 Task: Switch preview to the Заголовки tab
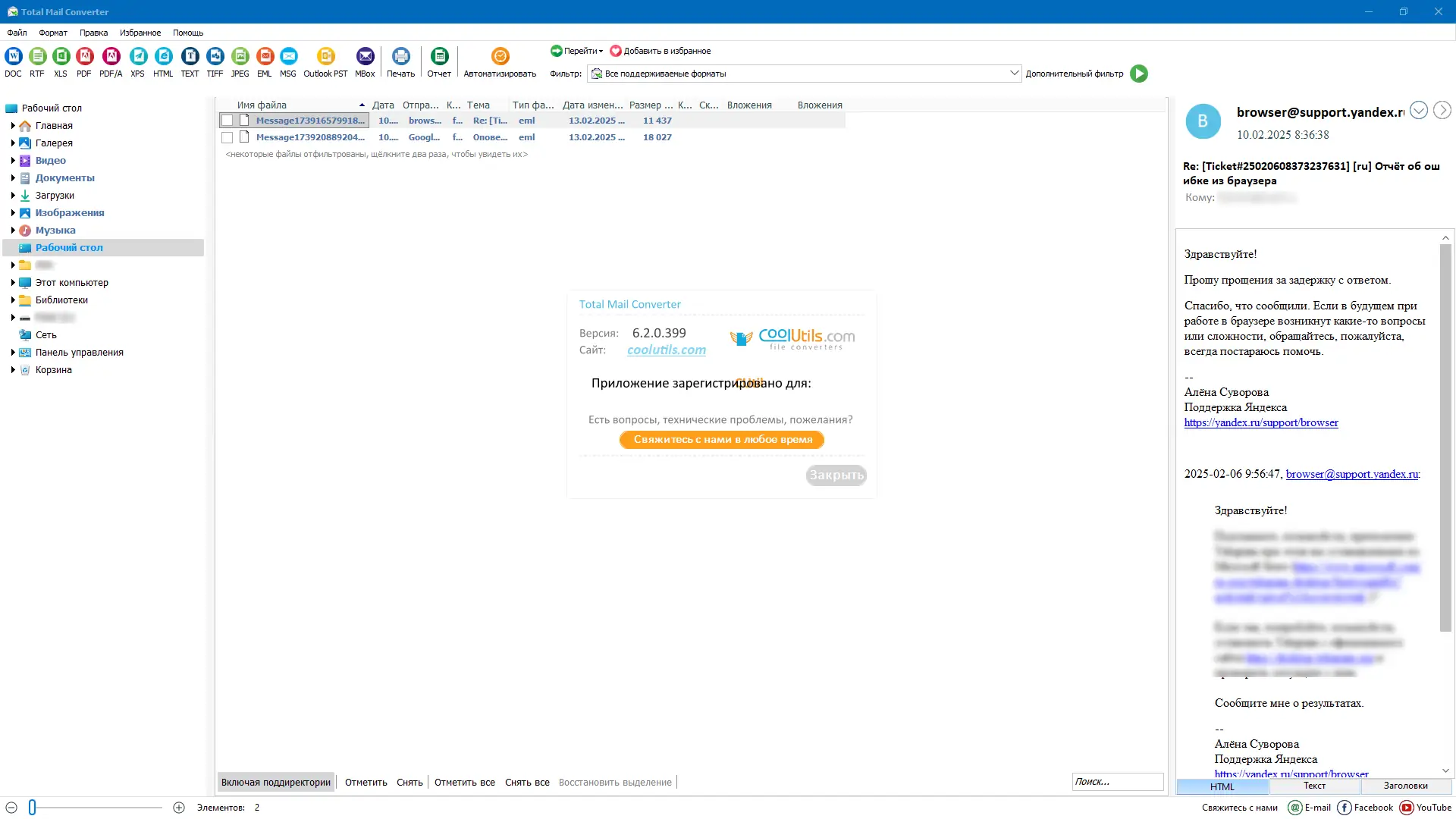[x=1405, y=786]
